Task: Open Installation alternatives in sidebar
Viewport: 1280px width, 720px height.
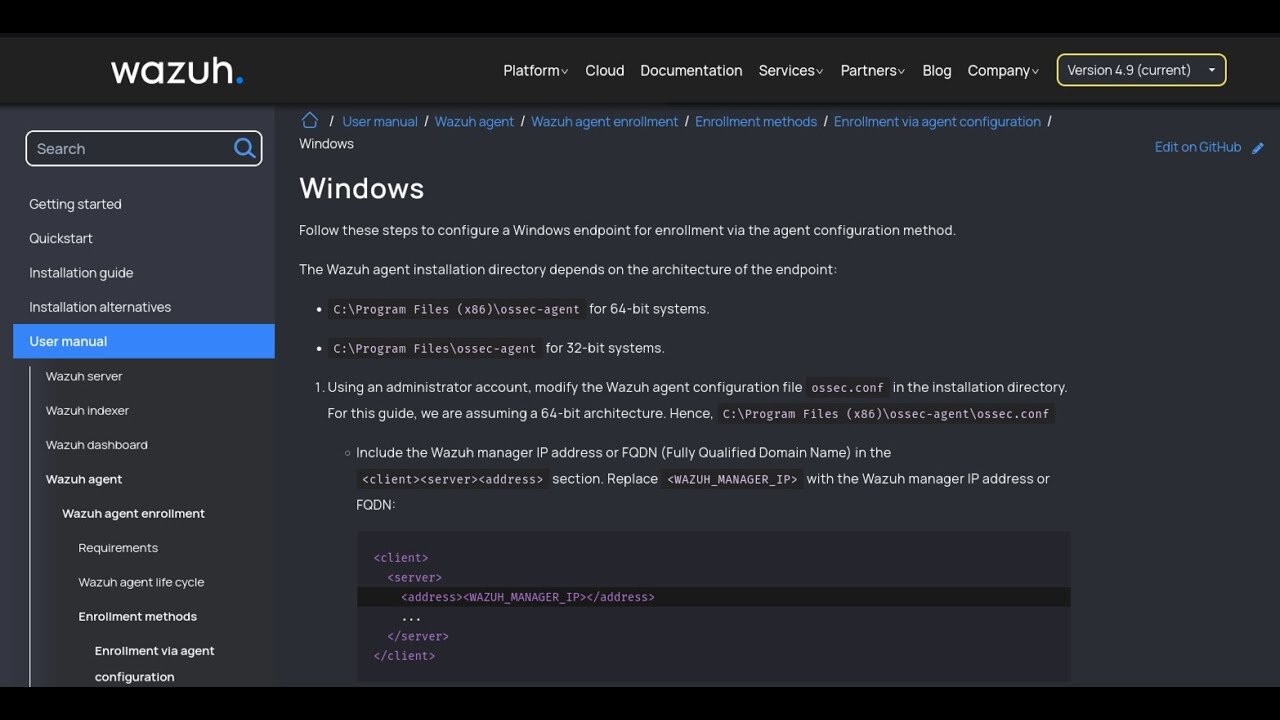Action: click(x=100, y=307)
